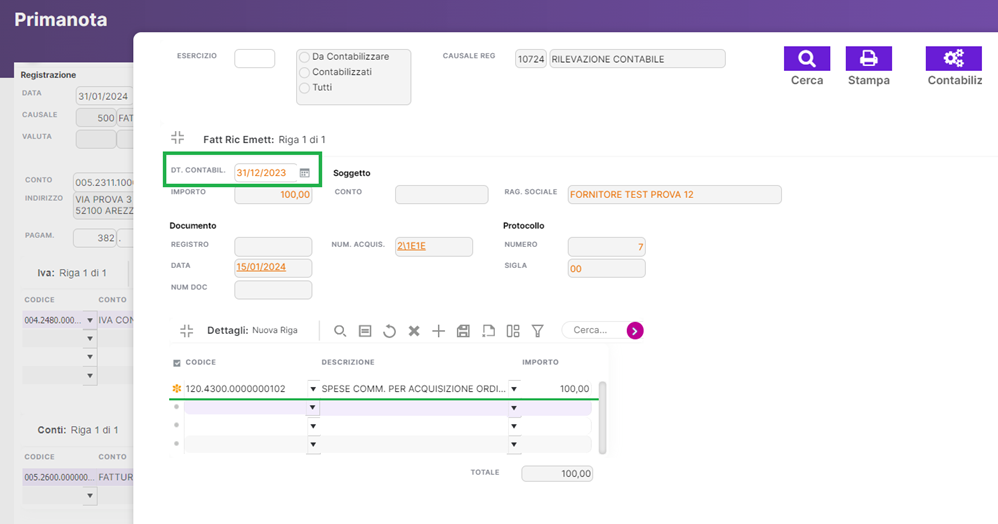Select the Da Contabilizzare radio option
Viewport: 998px width, 524px height.
(x=304, y=57)
